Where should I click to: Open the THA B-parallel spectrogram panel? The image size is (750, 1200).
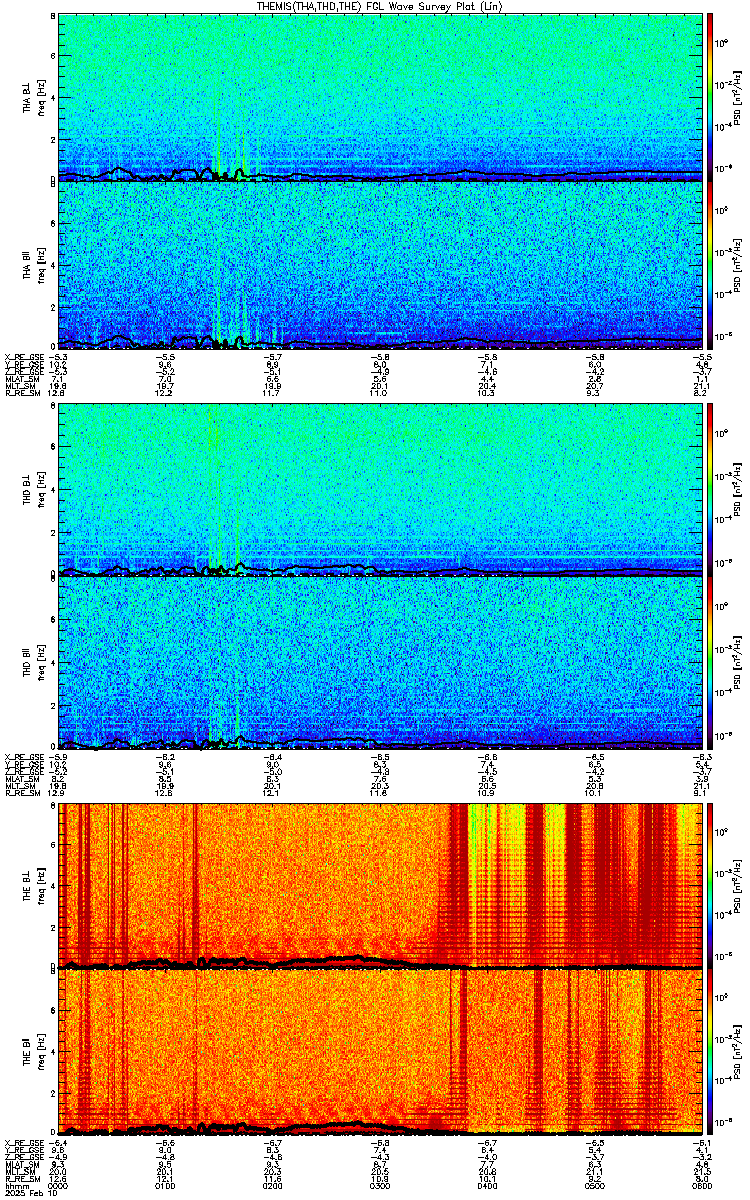coord(380,266)
